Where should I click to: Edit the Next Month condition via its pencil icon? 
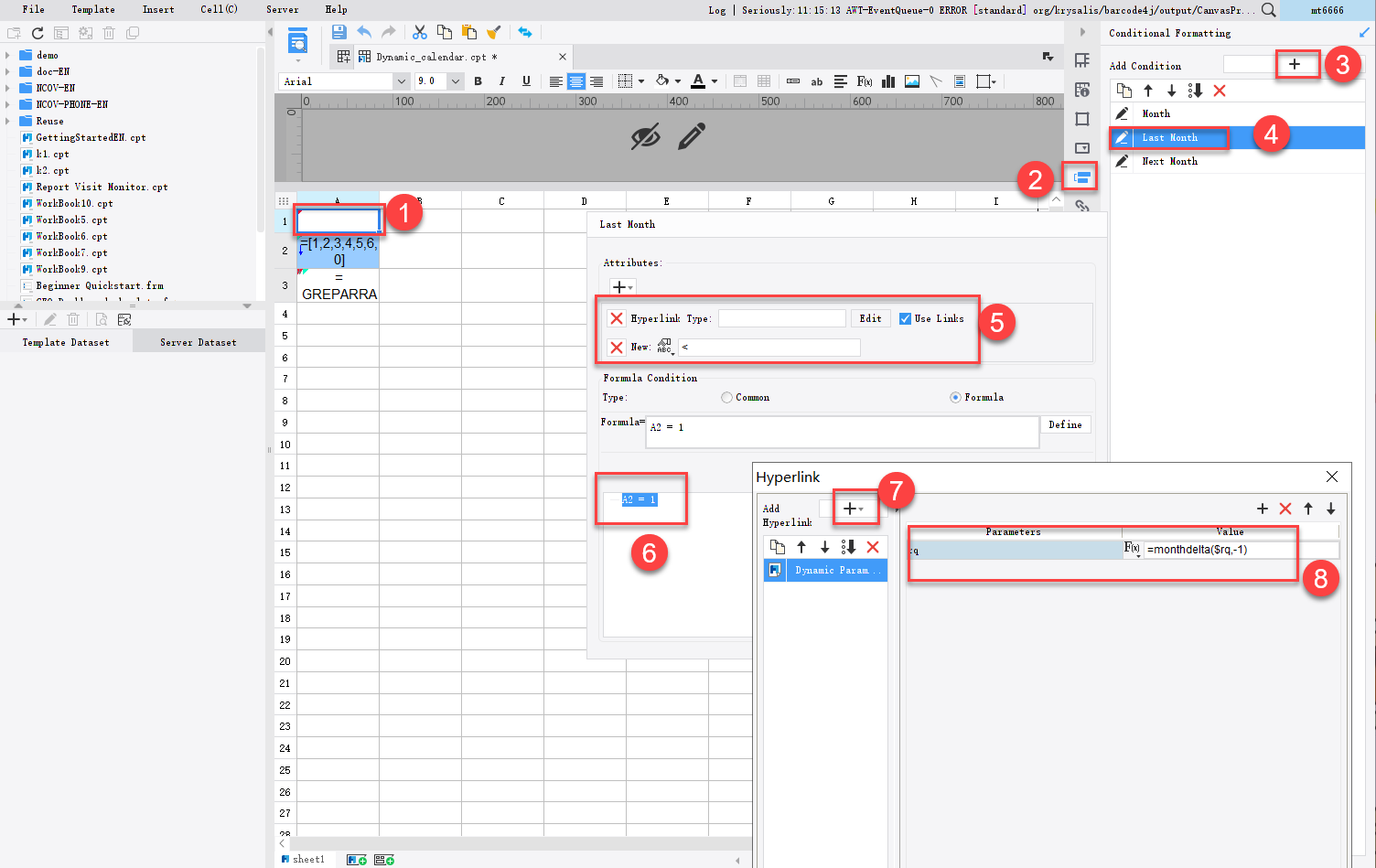pos(1123,161)
